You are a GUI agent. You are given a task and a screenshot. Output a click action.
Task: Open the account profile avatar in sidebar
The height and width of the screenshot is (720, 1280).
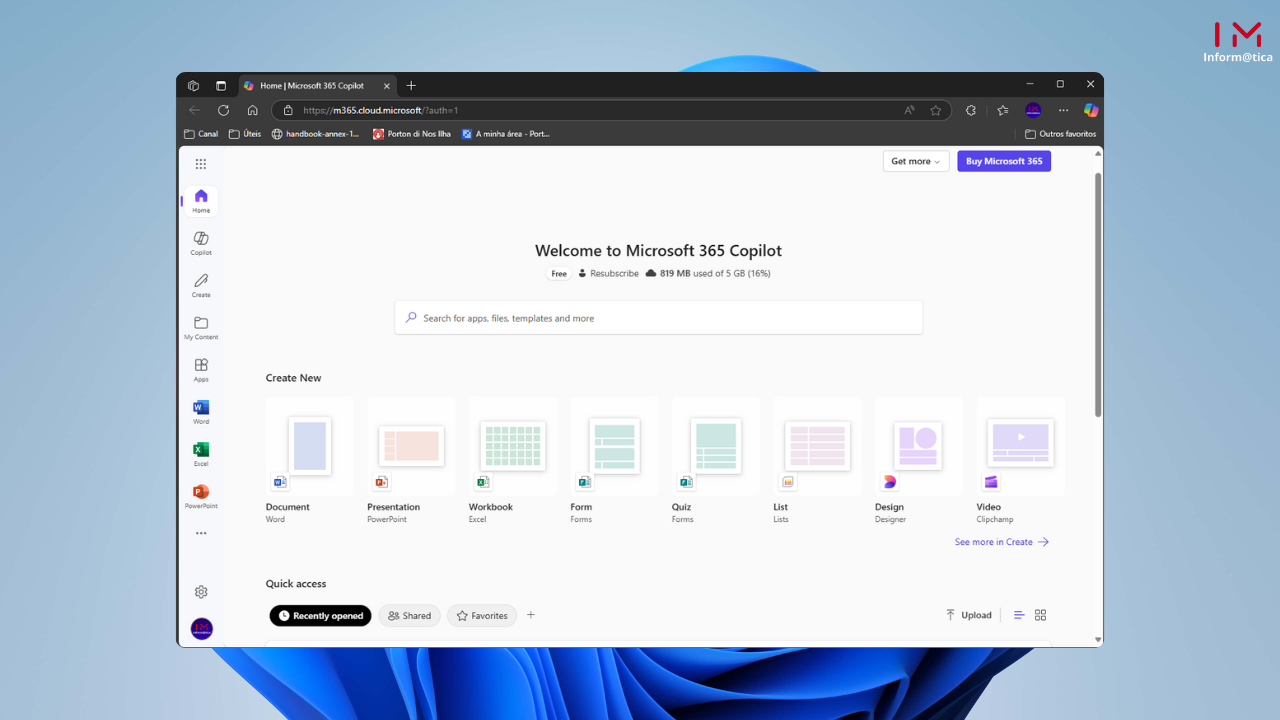pos(202,629)
